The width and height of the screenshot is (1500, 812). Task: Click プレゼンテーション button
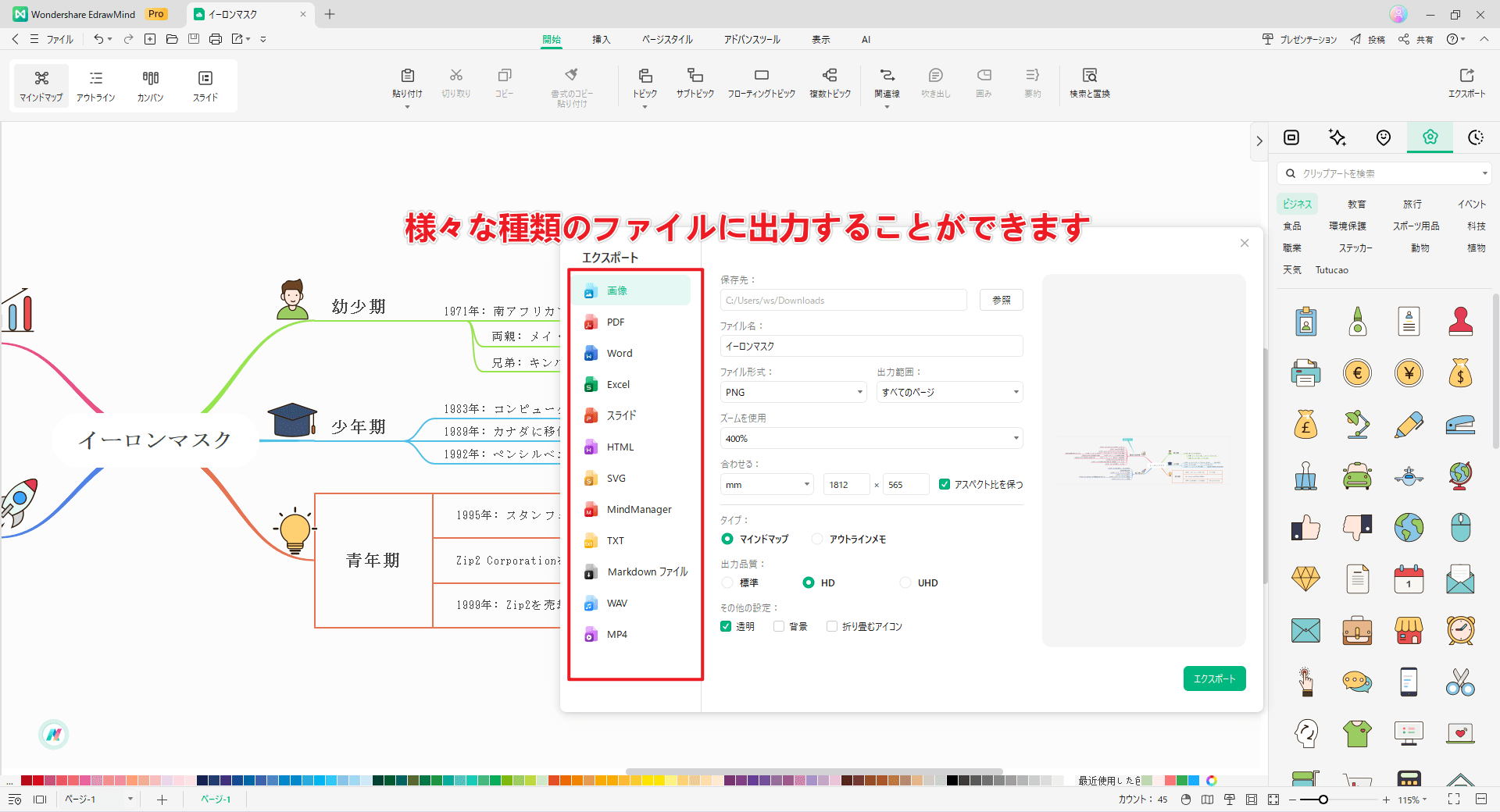(x=1300, y=39)
